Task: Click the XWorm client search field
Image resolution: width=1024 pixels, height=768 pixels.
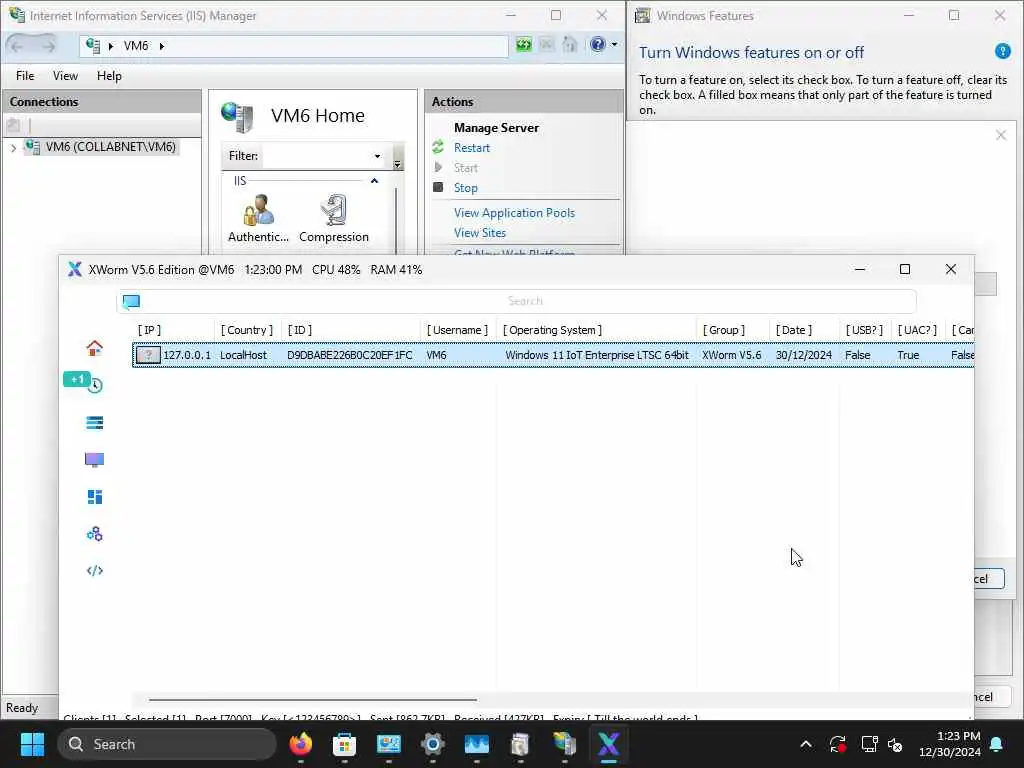Action: coord(525,301)
